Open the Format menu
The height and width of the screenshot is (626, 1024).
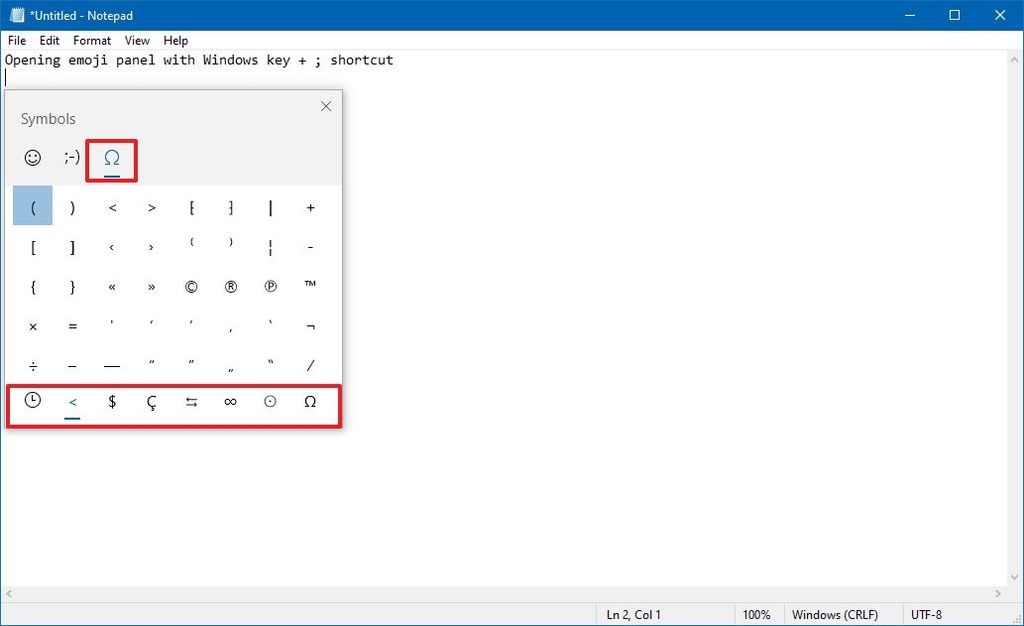click(x=91, y=40)
